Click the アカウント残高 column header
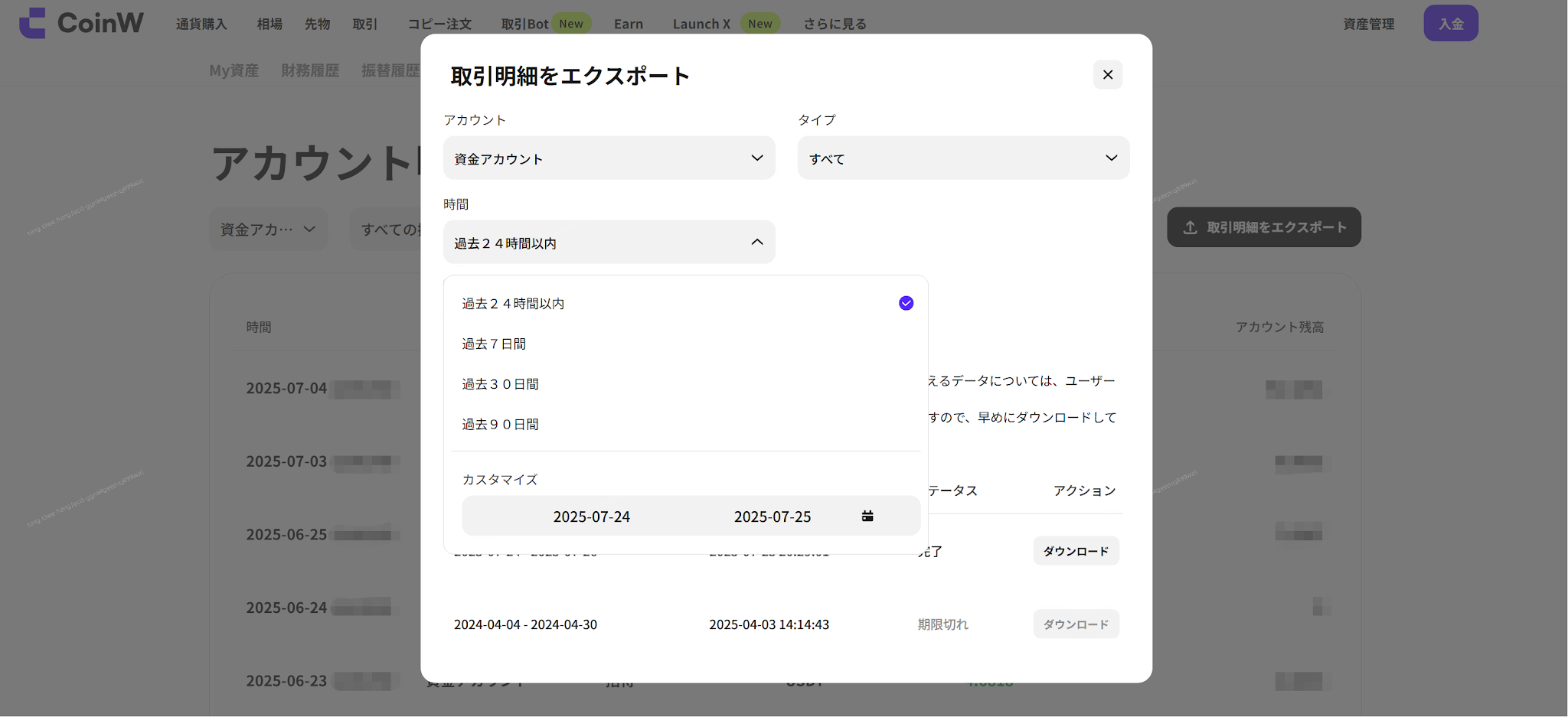The height and width of the screenshot is (717, 1568). coord(1279,328)
